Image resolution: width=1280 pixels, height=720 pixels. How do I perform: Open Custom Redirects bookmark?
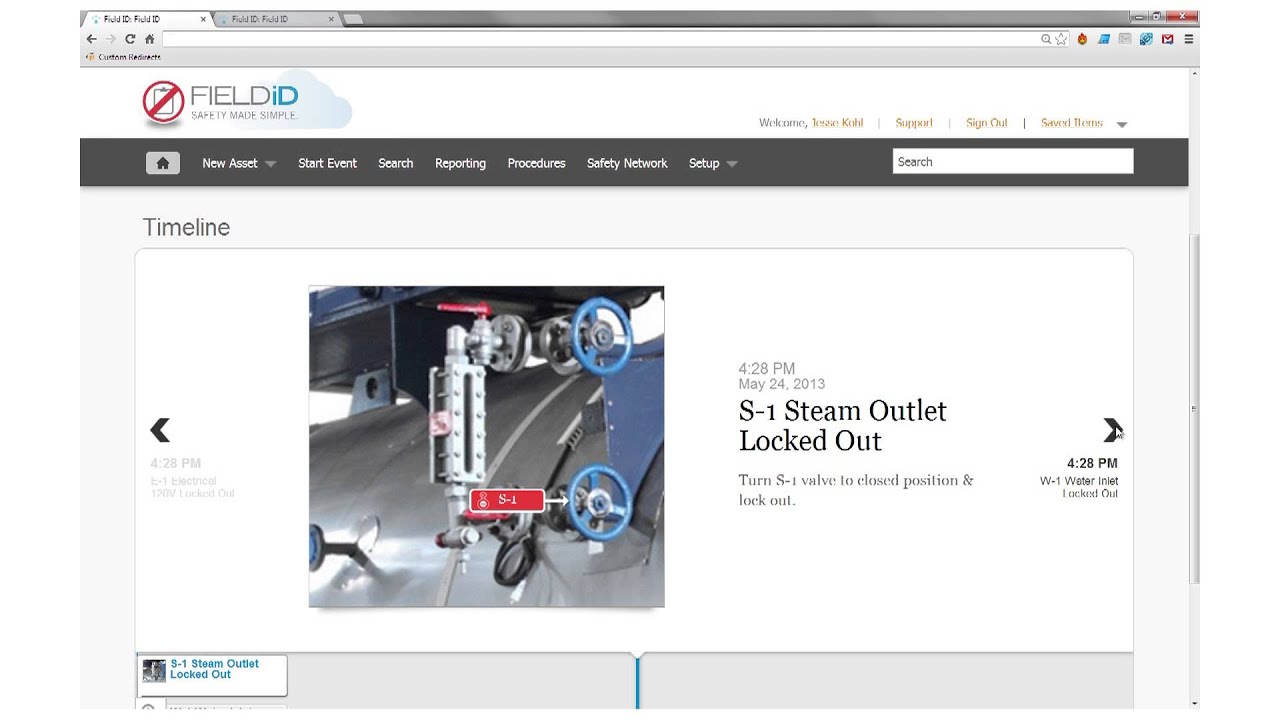pos(124,57)
